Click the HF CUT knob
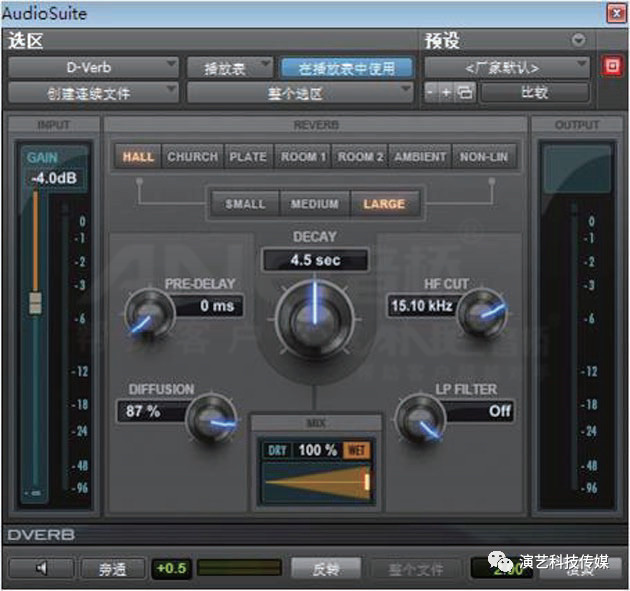Image resolution: width=630 pixels, height=591 pixels. pyautogui.click(x=481, y=314)
